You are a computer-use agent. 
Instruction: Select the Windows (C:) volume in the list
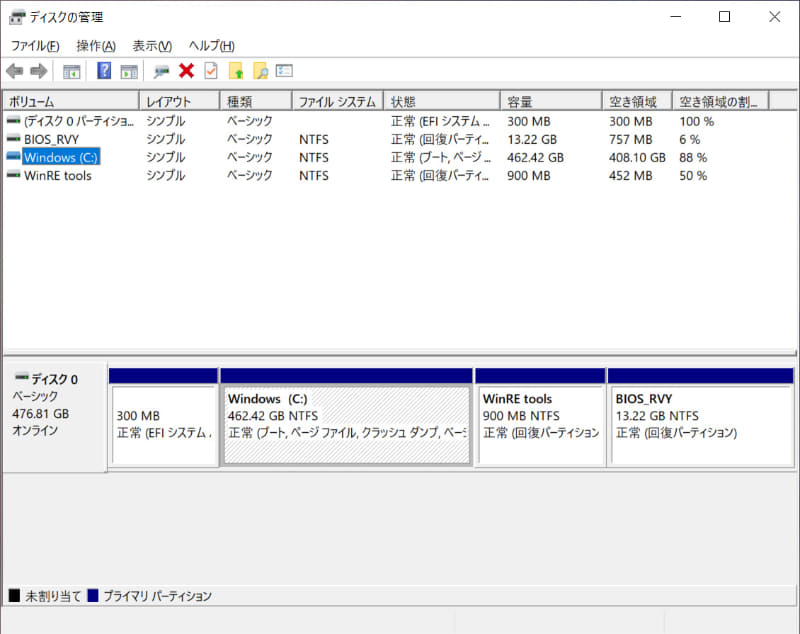point(61,157)
